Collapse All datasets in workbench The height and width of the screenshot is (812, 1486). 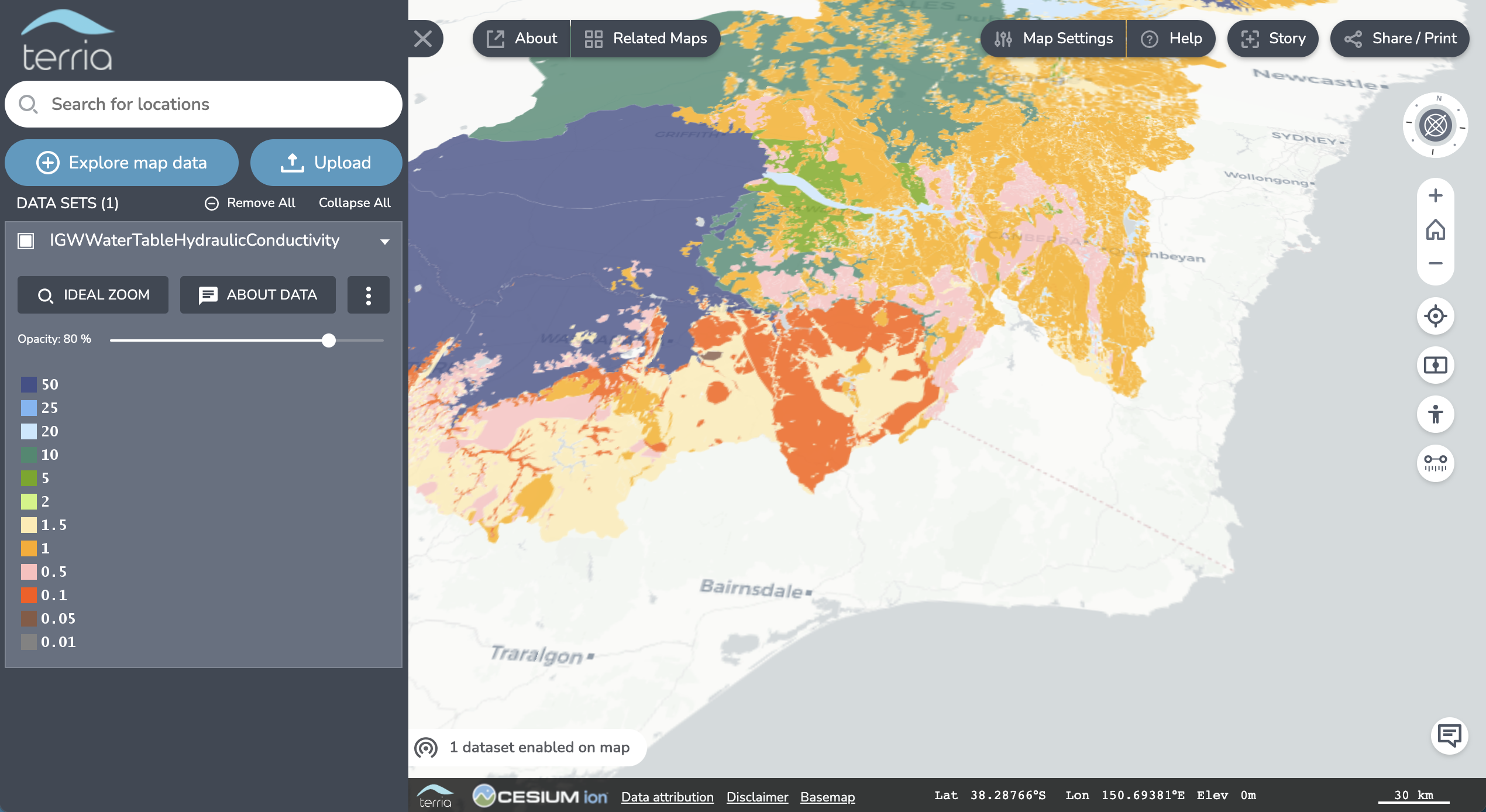(354, 202)
